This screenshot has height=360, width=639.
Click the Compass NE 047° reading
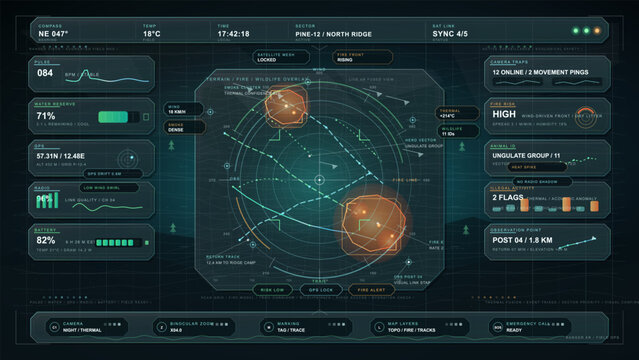pos(53,34)
